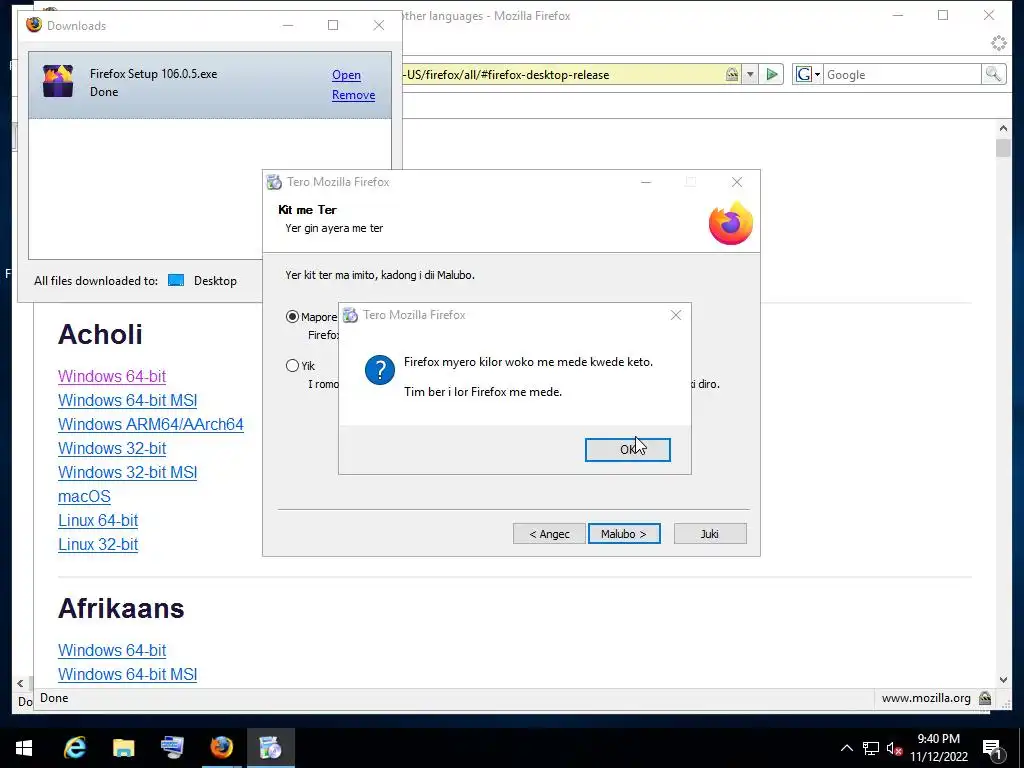Image resolution: width=1024 pixels, height=768 pixels.
Task: Click the installer icon in the setup title bar
Action: [x=274, y=182]
